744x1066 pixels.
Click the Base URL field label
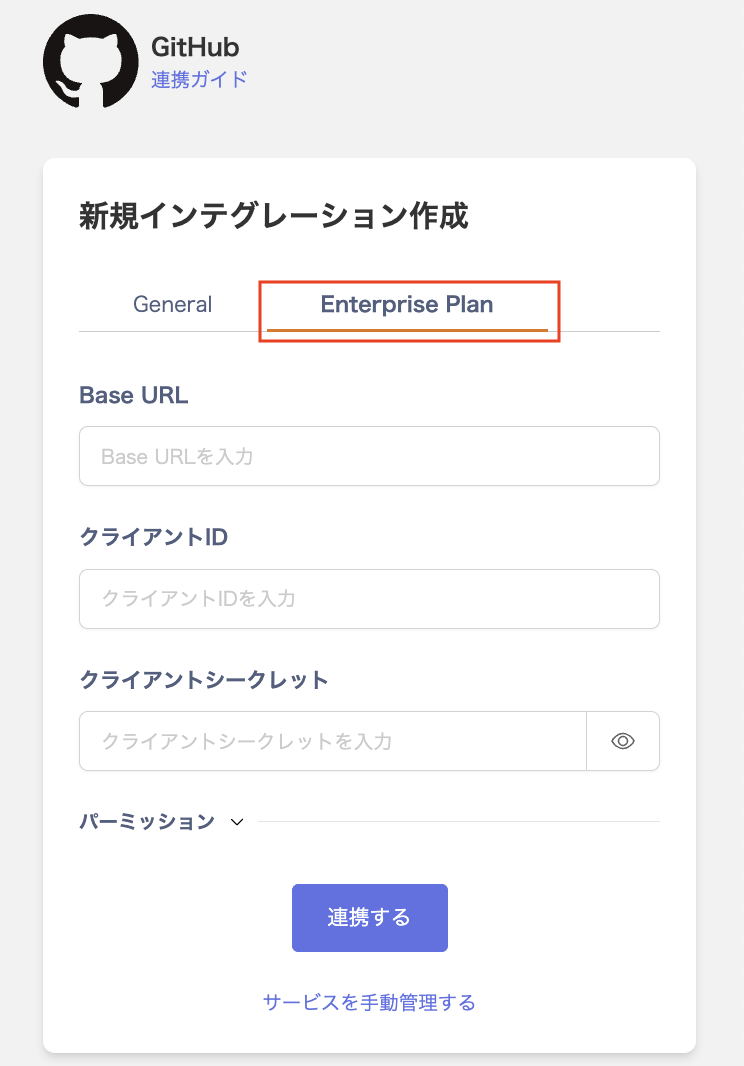[133, 395]
